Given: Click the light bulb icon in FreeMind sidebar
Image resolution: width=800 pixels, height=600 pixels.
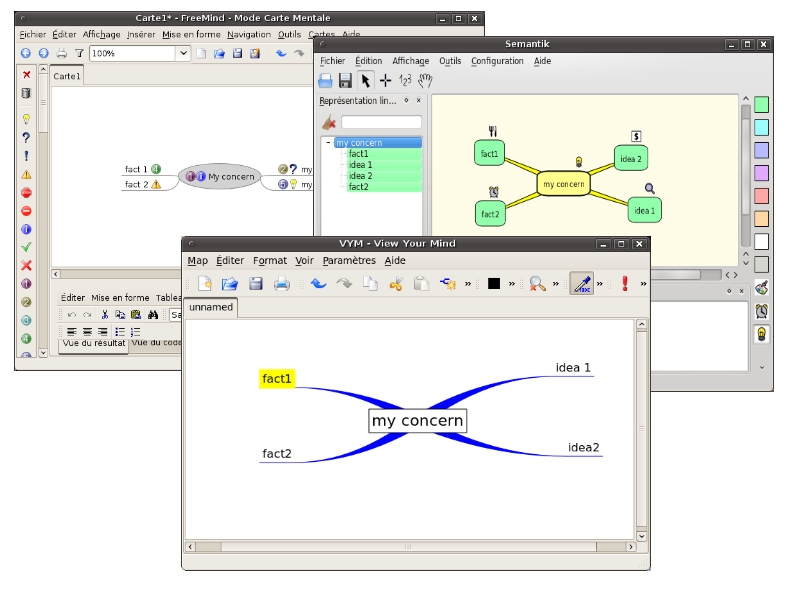Looking at the screenshot, I should click(x=27, y=119).
